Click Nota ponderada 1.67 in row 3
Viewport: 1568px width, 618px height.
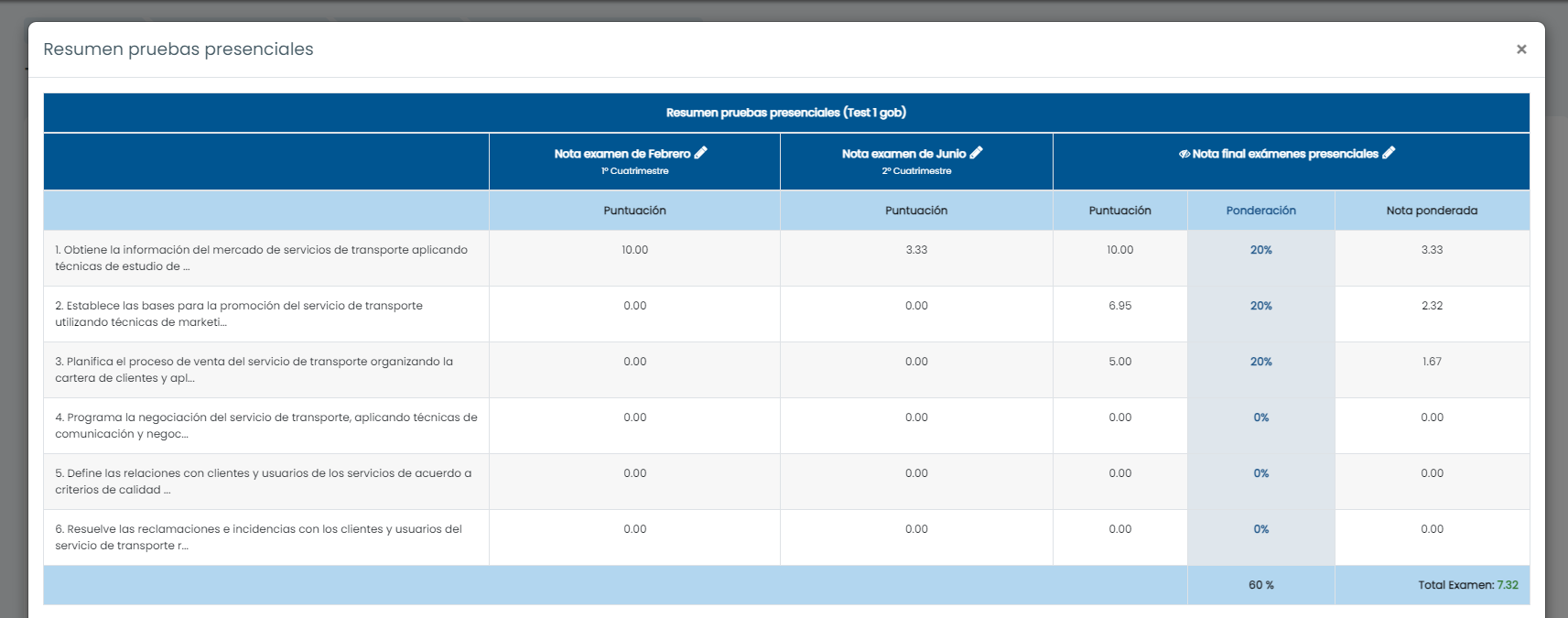[1433, 362]
